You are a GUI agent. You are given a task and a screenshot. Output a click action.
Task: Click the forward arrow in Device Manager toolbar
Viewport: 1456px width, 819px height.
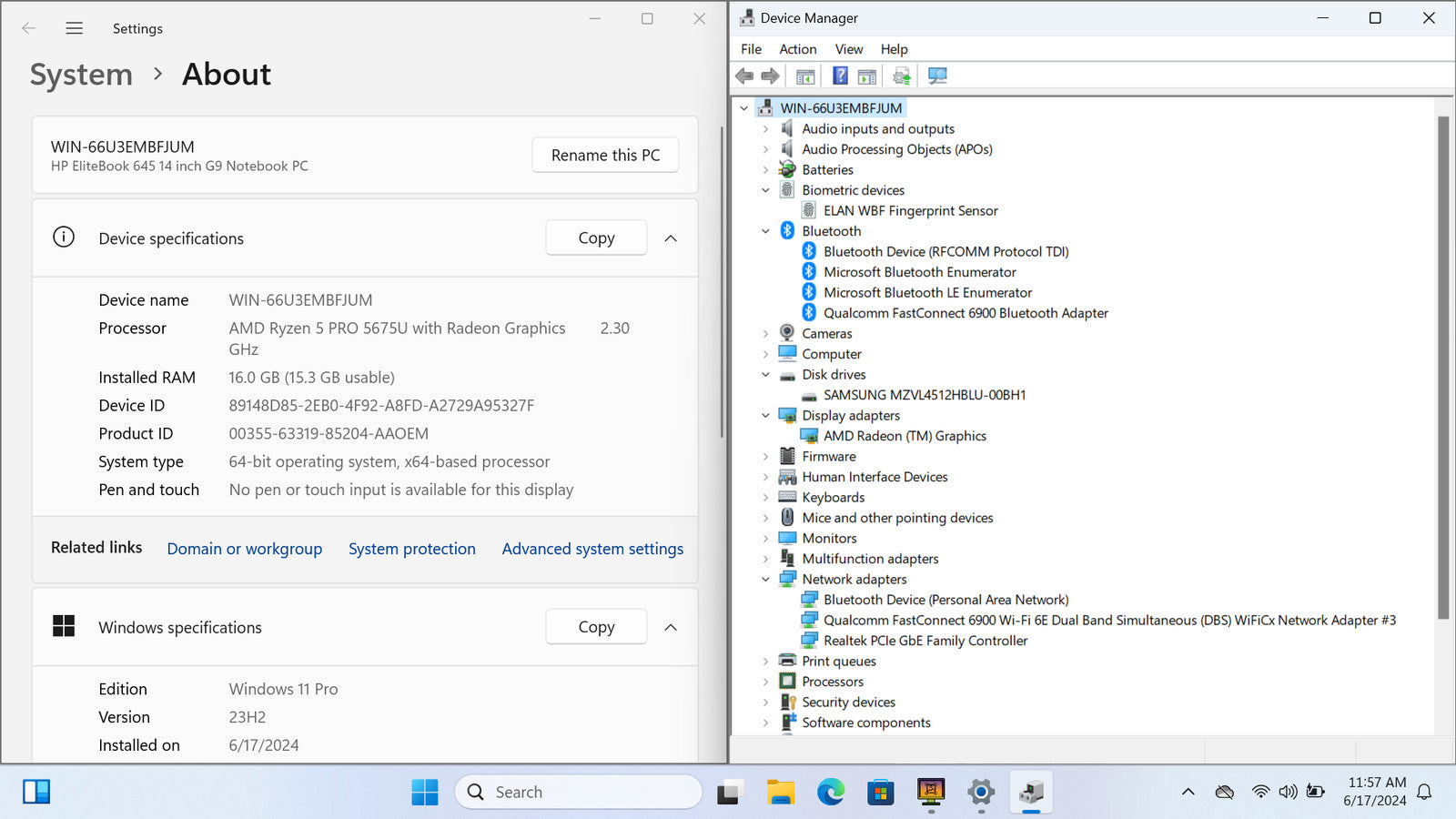point(770,76)
